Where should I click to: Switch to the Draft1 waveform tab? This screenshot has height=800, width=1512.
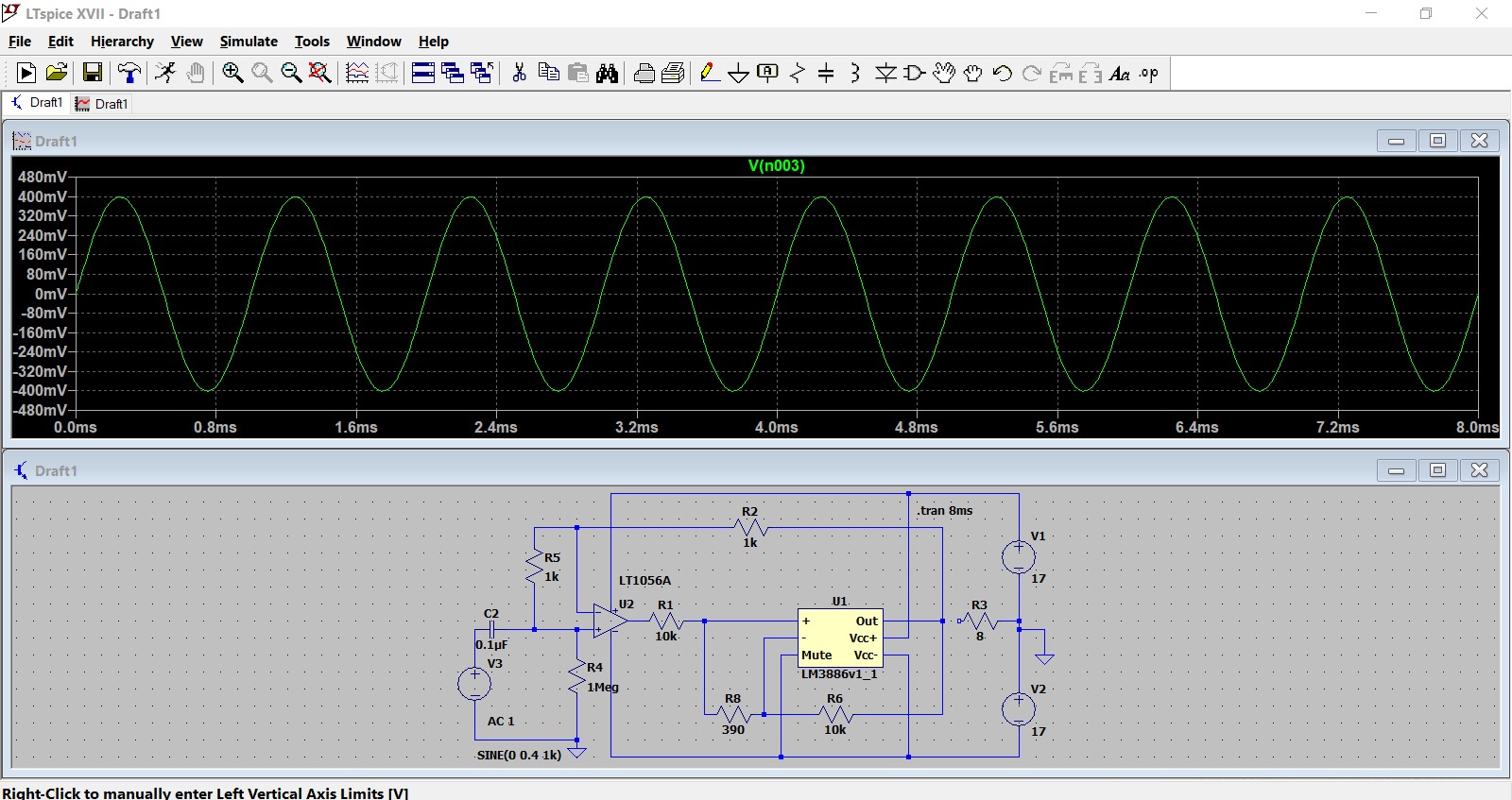point(101,104)
